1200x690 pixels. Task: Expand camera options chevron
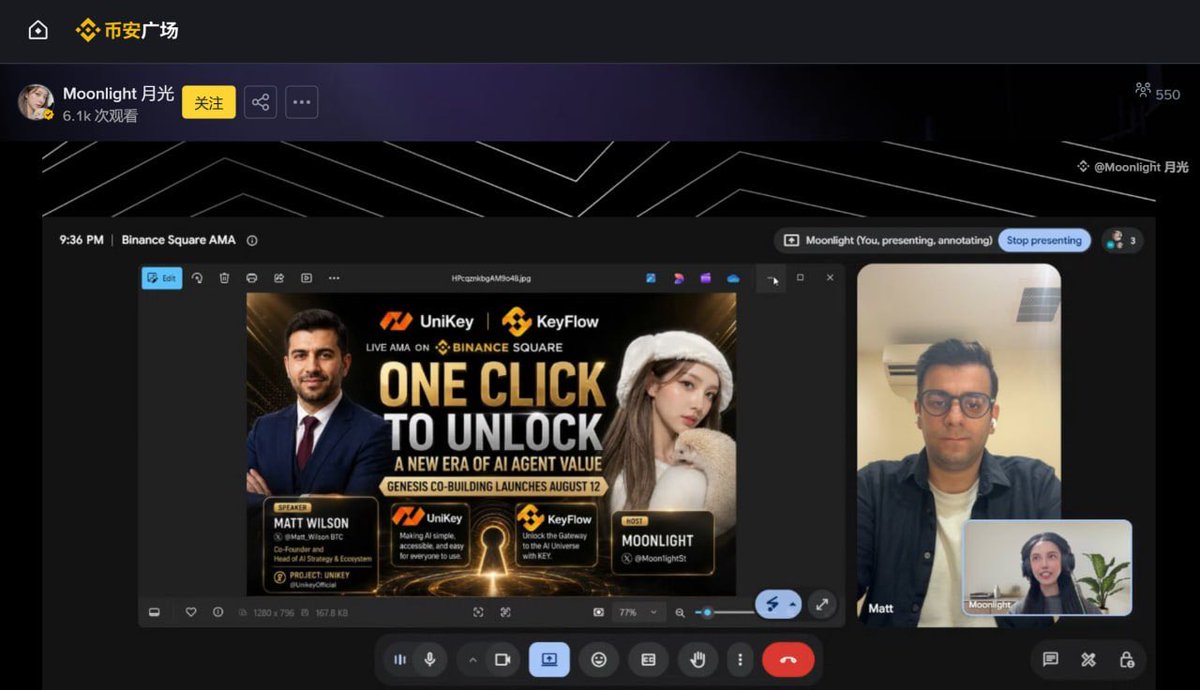click(x=472, y=659)
